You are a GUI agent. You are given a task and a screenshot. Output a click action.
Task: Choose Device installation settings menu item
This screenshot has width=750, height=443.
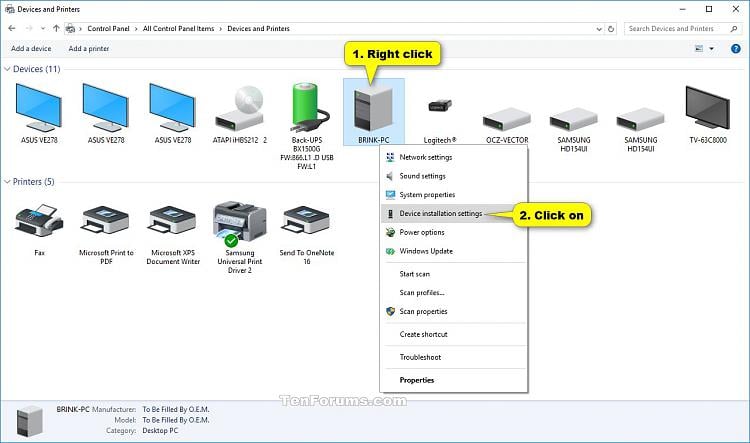[453, 213]
